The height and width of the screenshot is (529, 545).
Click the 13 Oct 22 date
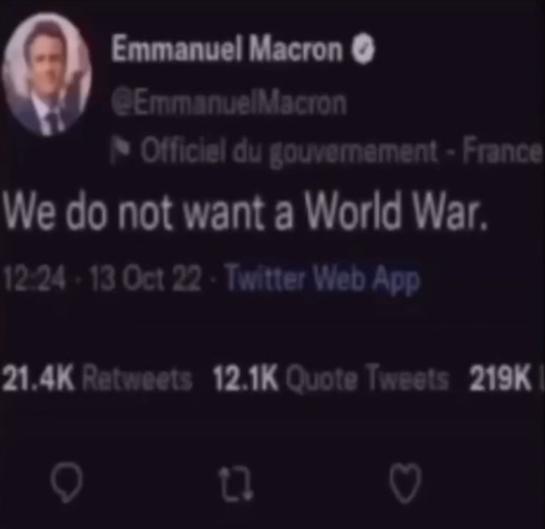point(144,280)
